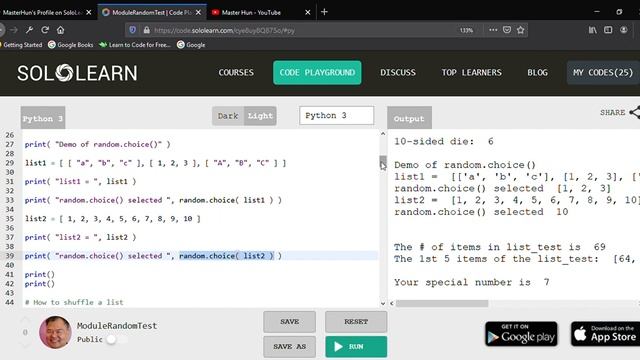Click MasterHun profile avatar
The height and width of the screenshot is (360, 640).
[55, 332]
